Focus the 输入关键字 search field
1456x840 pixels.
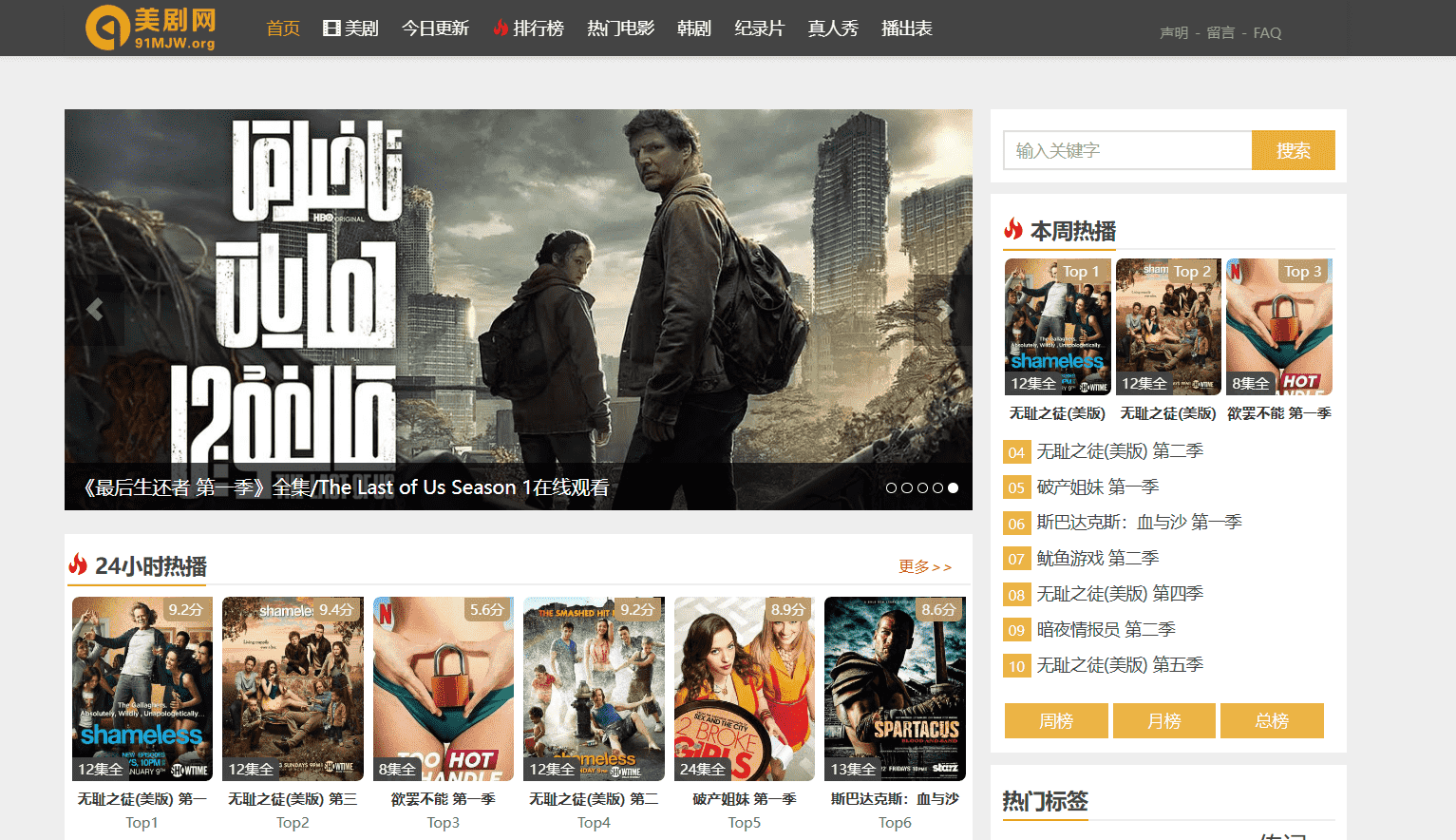click(x=1127, y=150)
